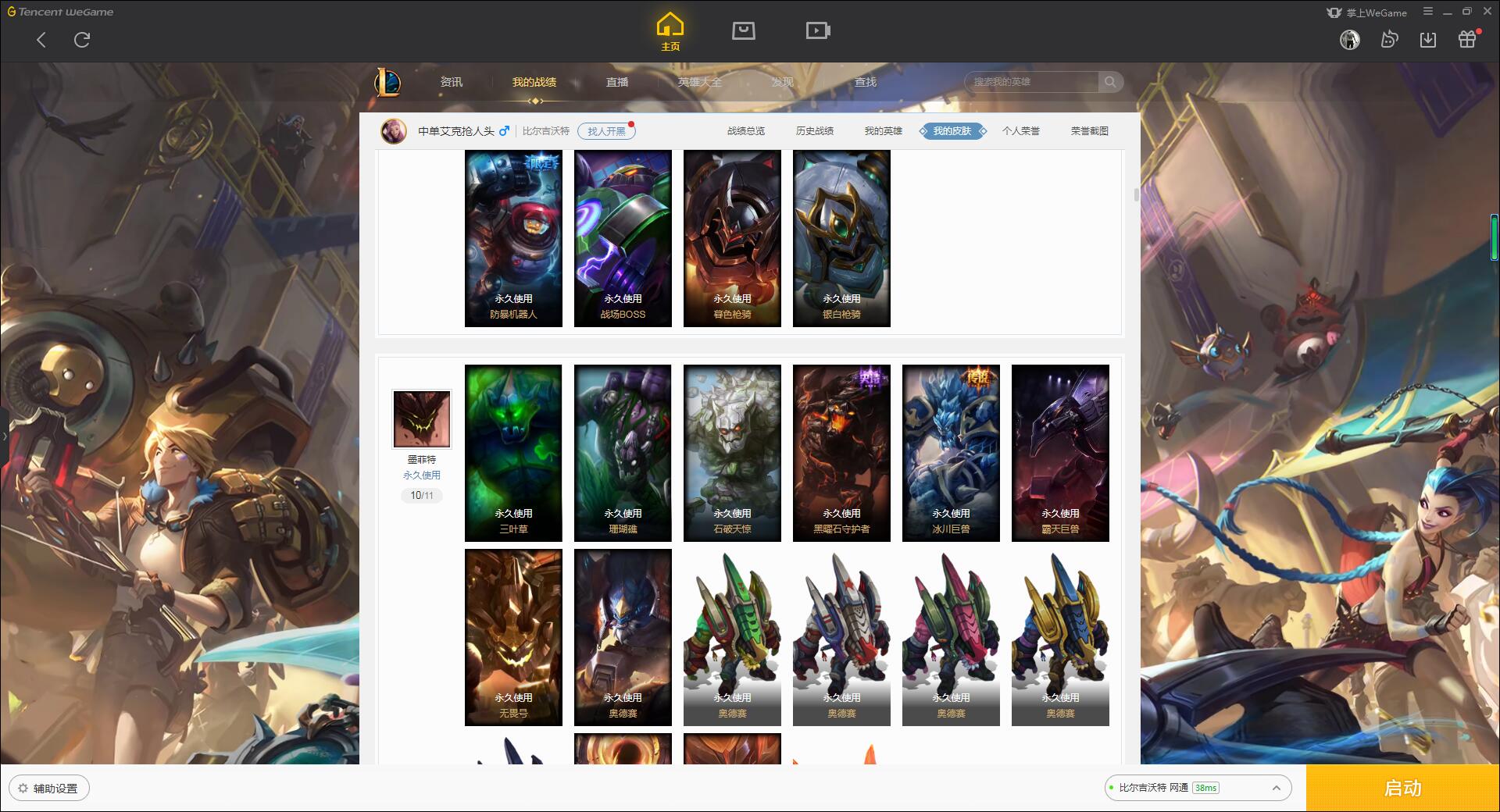Click the 墨菲特 champion portrait
Viewport: 1500px width, 812px height.
422,419
